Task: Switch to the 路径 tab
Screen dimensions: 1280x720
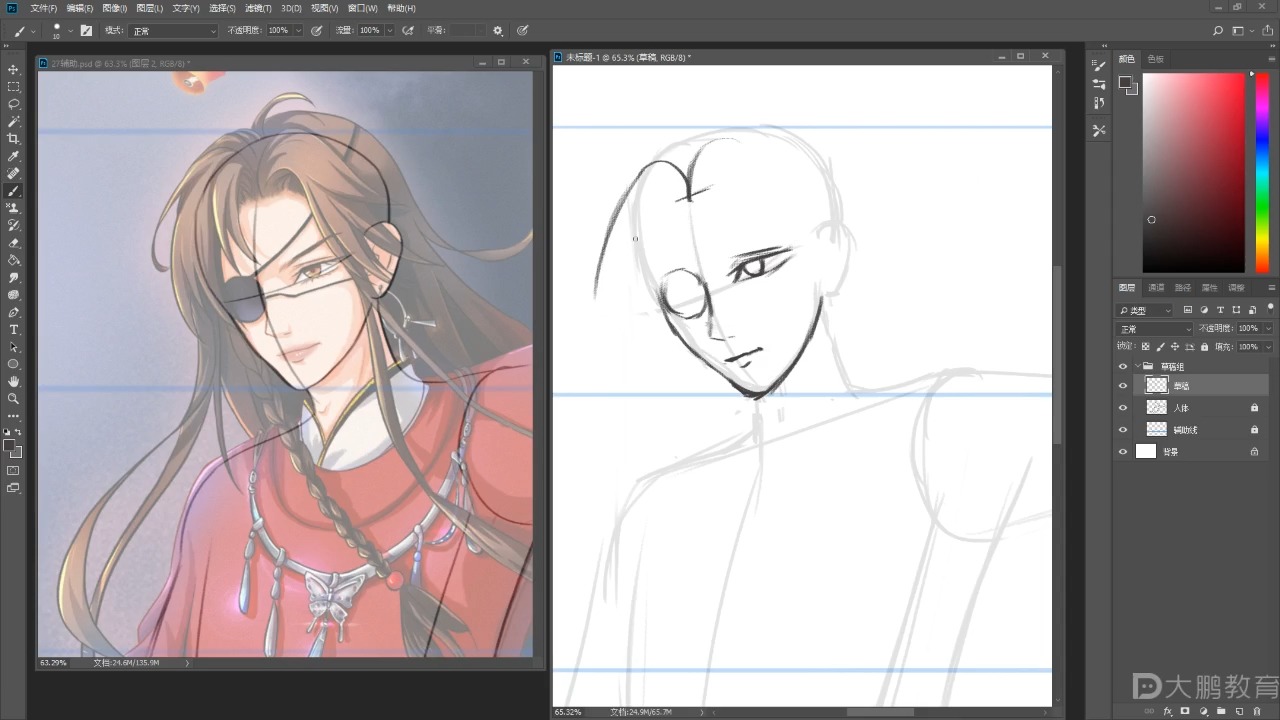Action: pos(1182,288)
